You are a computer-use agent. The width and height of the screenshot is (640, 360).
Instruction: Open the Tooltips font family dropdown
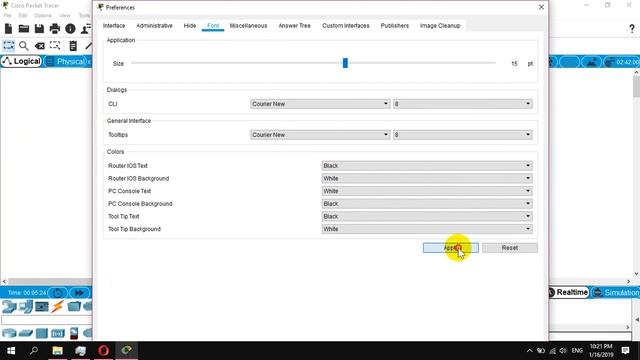(x=320, y=135)
